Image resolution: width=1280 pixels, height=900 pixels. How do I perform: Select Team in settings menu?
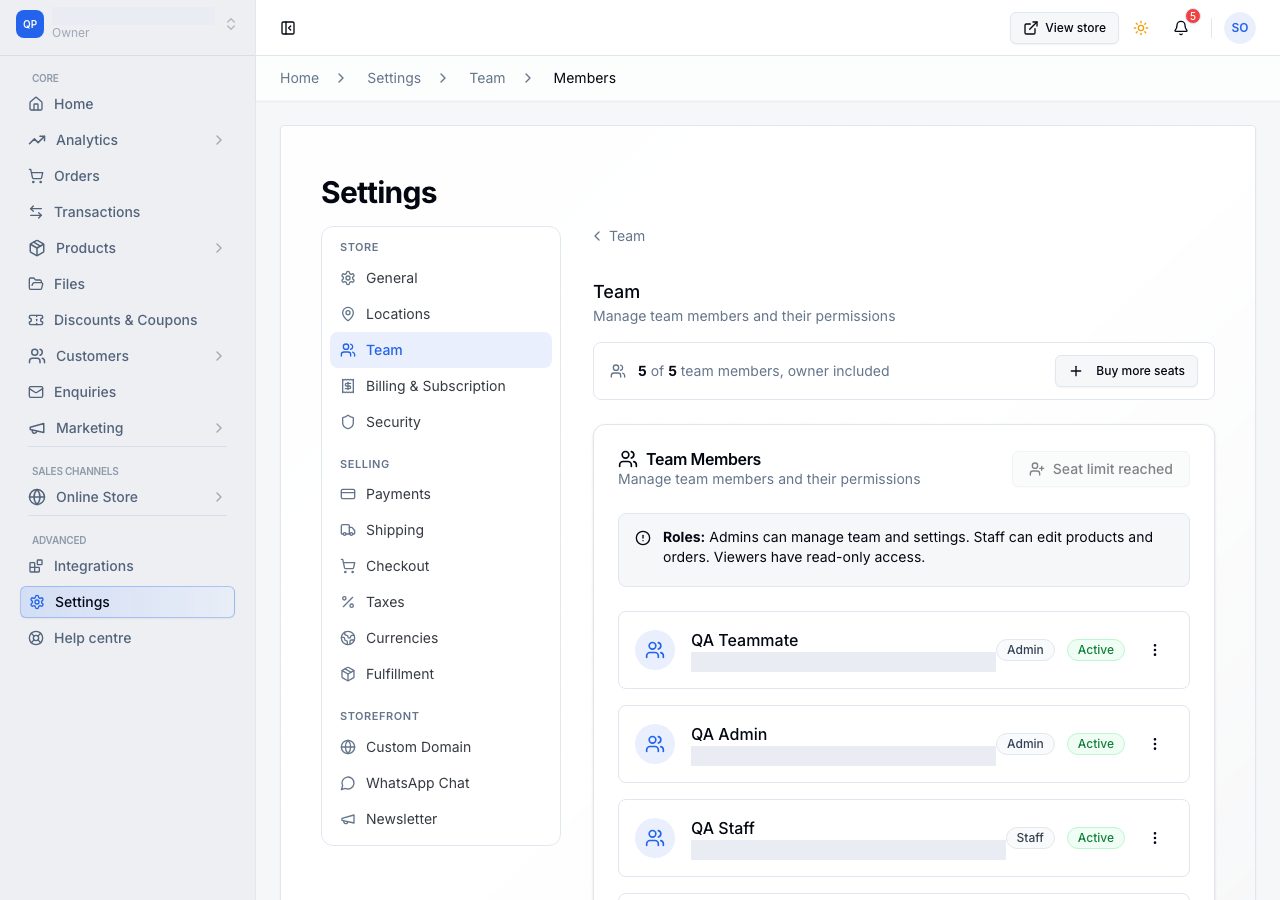click(441, 350)
